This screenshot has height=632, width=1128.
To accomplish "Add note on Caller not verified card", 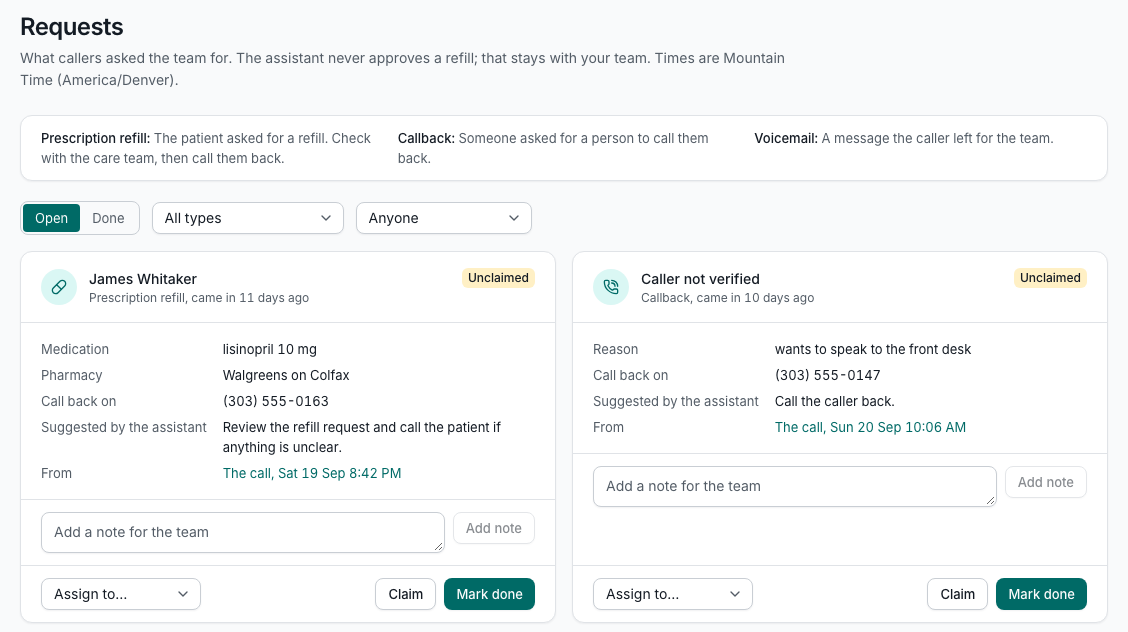I will click(x=1045, y=482).
